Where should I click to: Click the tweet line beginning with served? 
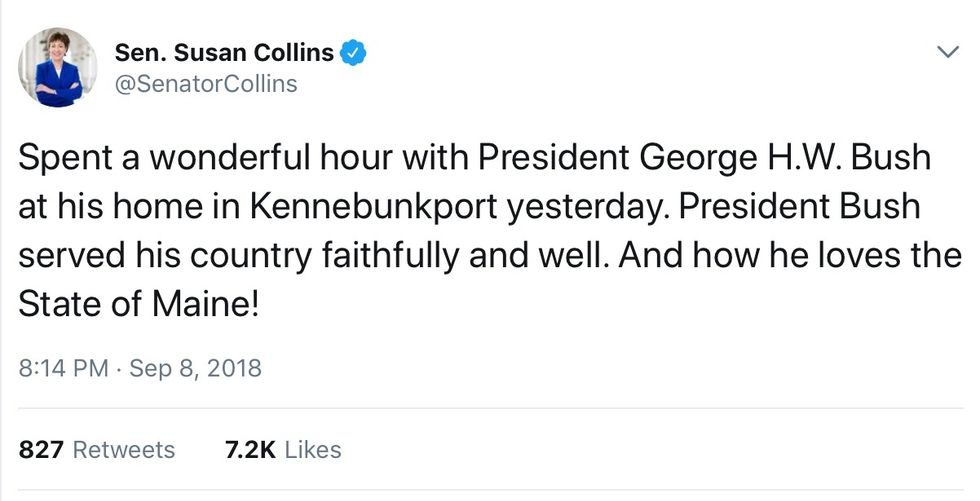click(490, 254)
